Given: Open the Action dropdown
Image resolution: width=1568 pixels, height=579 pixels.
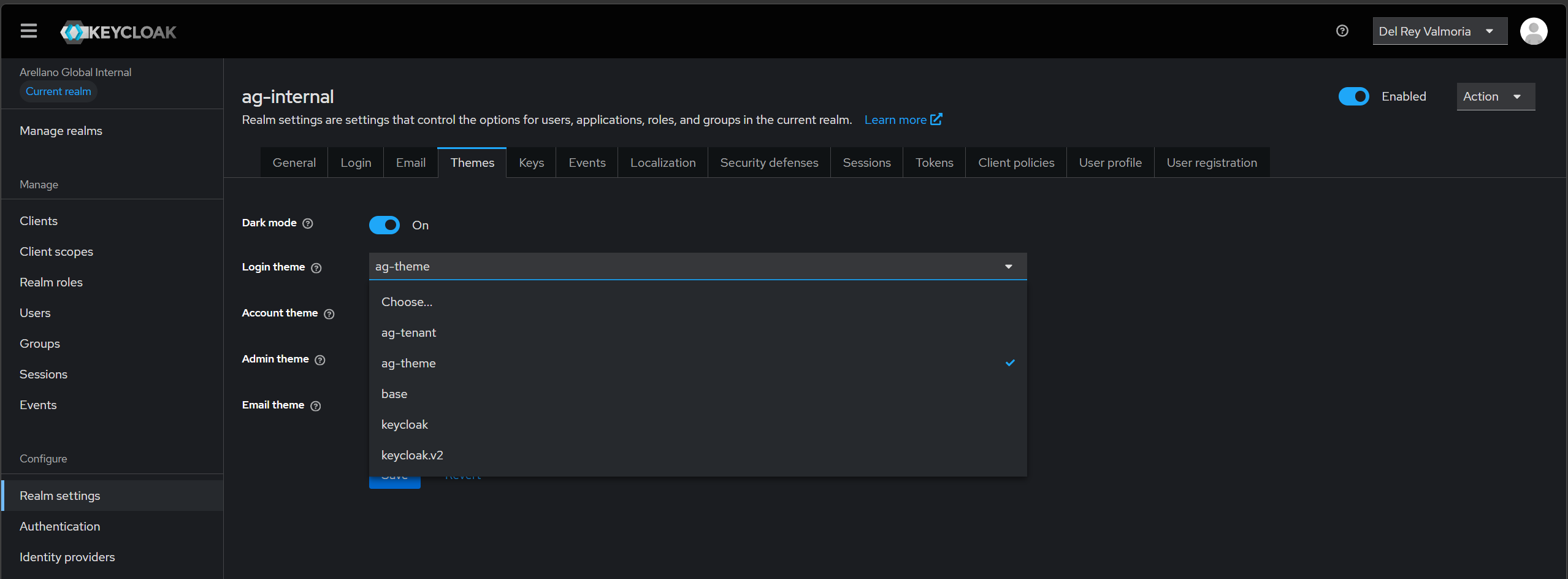Looking at the screenshot, I should tap(1496, 96).
